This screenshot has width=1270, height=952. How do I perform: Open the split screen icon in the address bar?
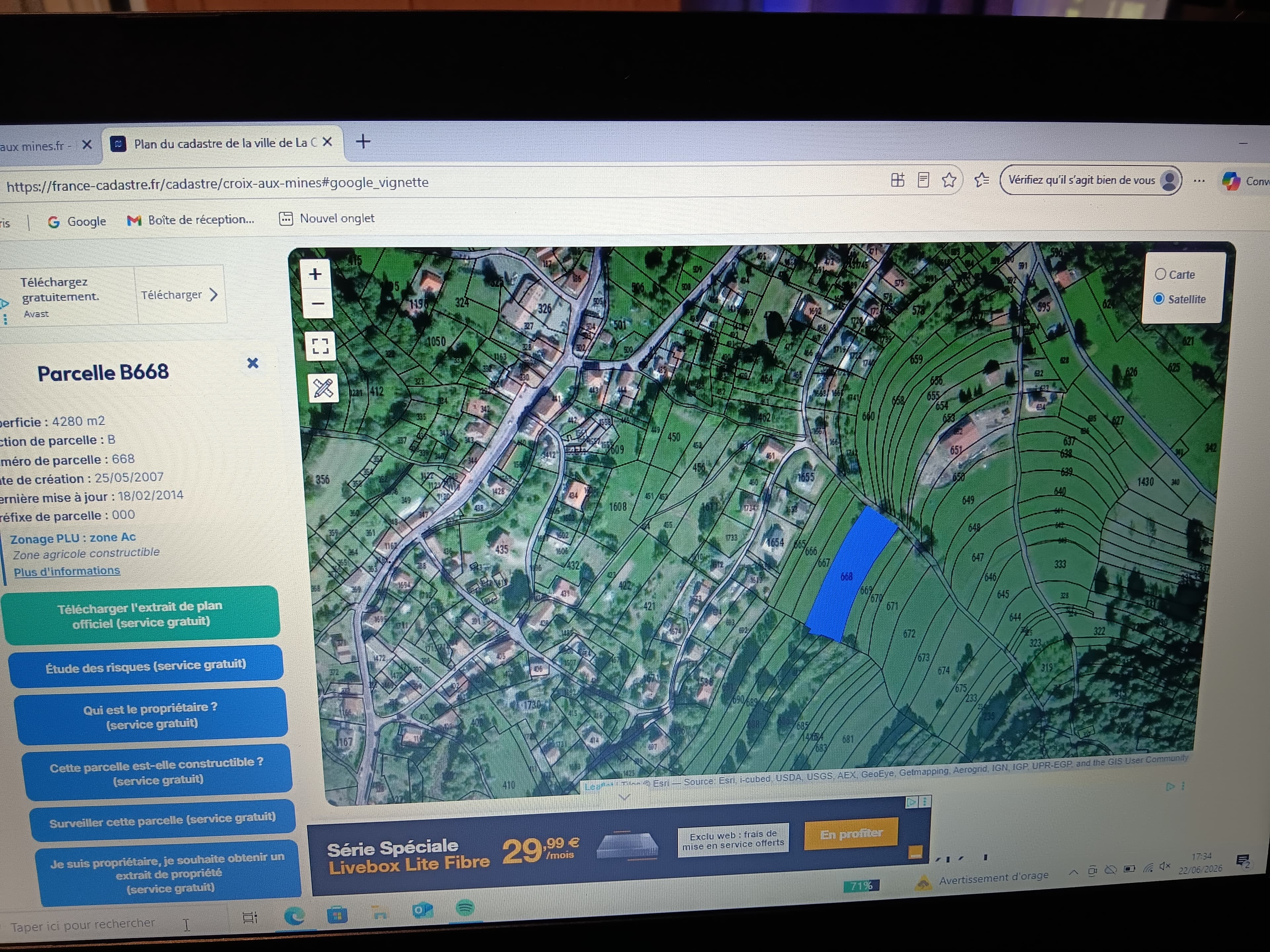point(897,180)
